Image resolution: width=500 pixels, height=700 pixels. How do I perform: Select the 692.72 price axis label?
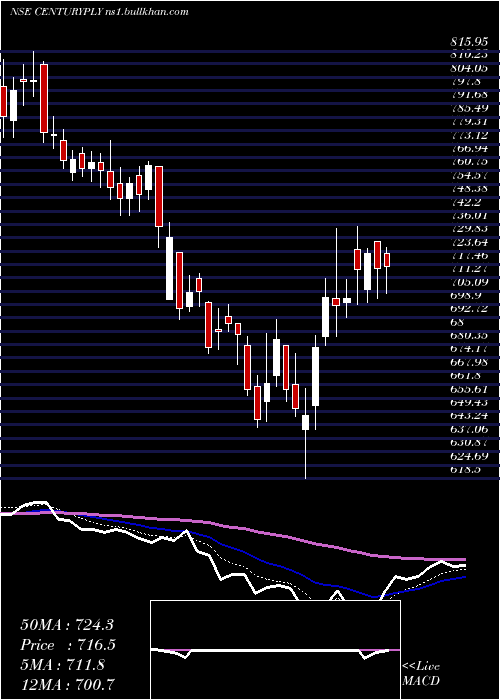[x=469, y=308]
